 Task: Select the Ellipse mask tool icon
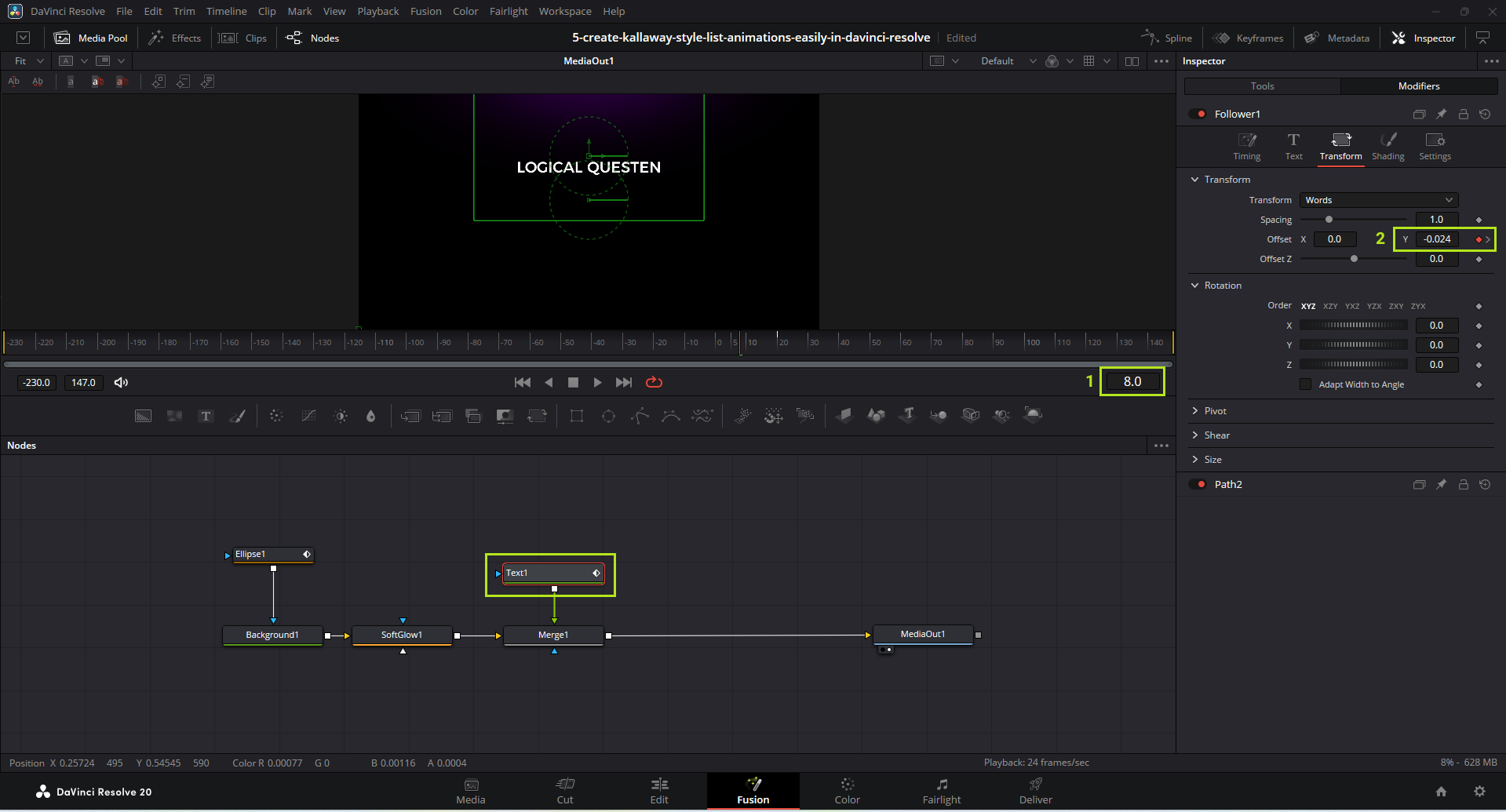pos(608,416)
